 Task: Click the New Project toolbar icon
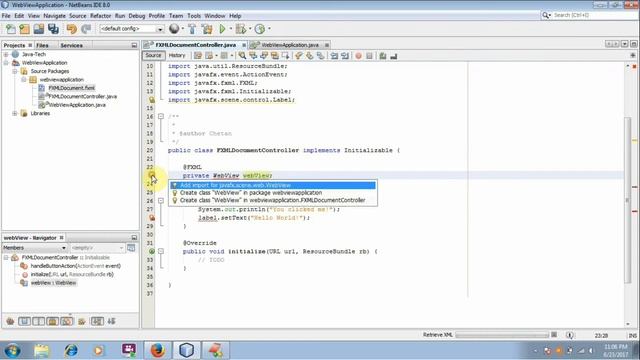point(24,29)
